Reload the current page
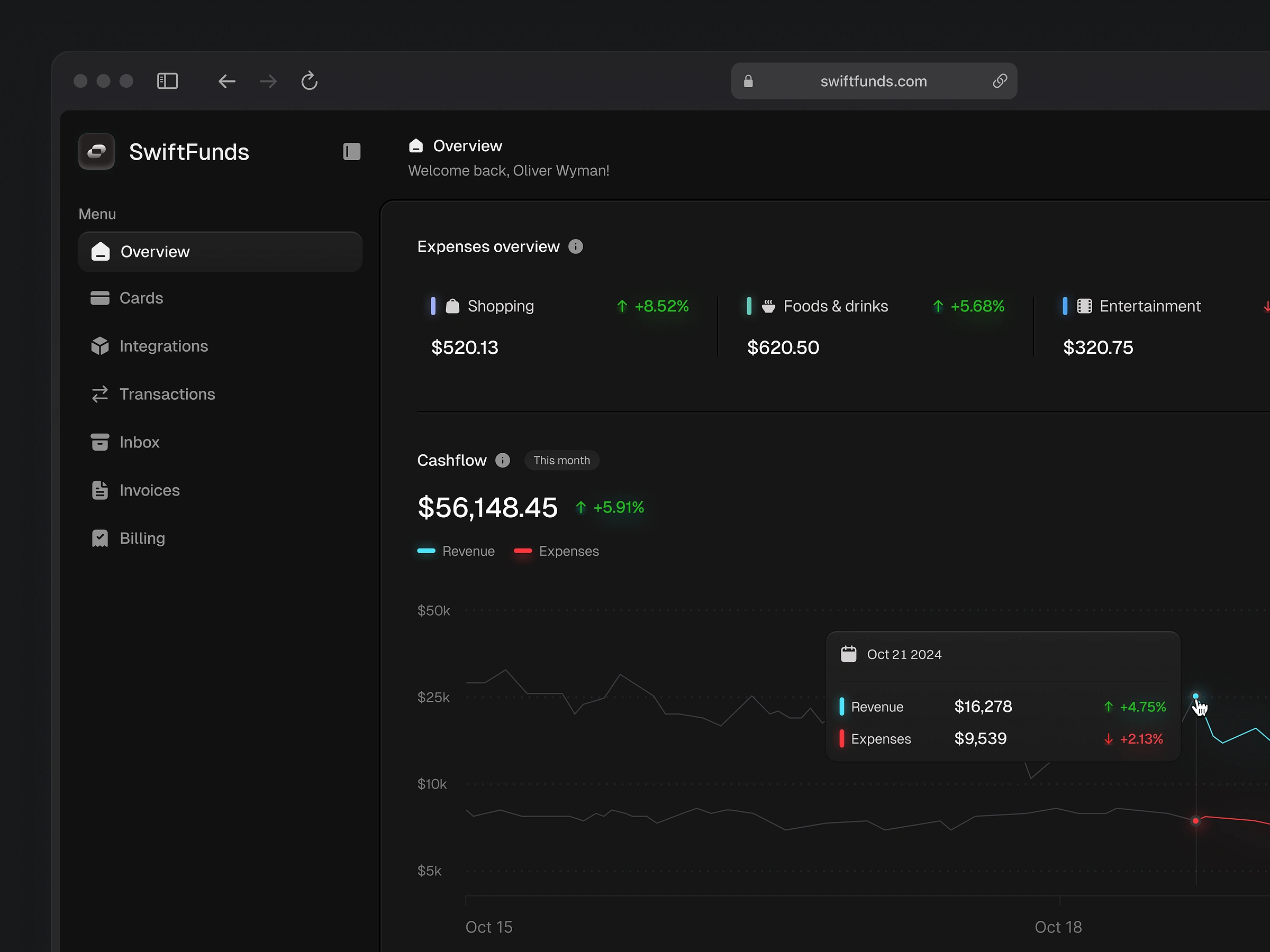This screenshot has height=952, width=1270. click(310, 81)
